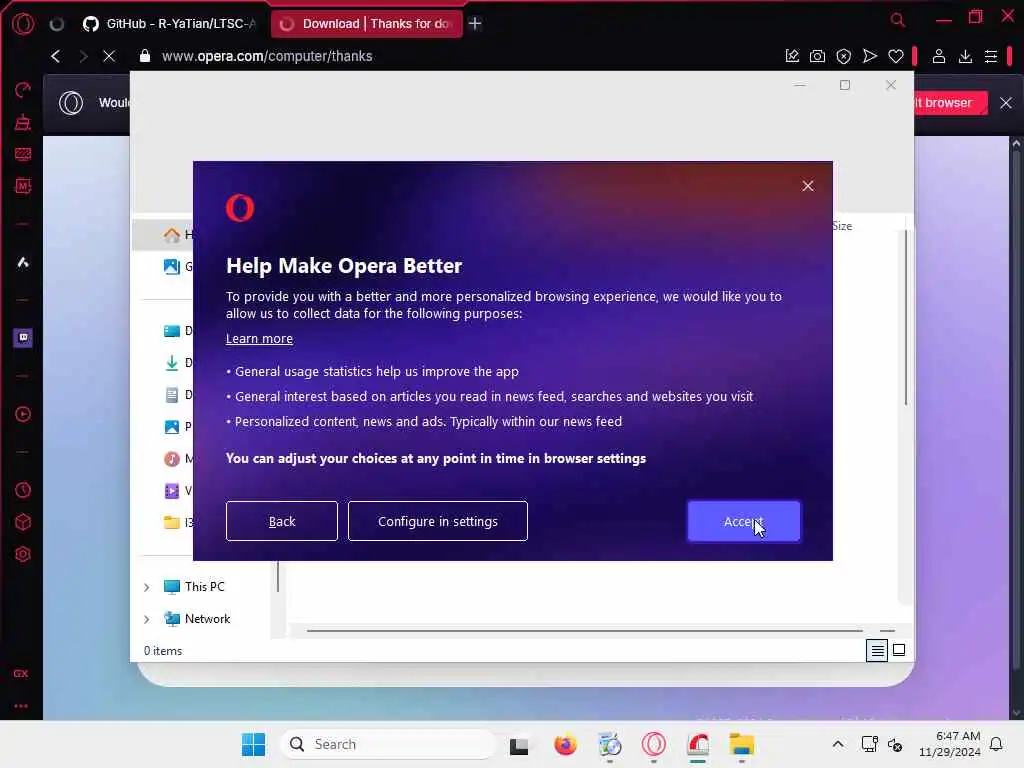
Task: Expand the Network tree node
Action: tap(147, 619)
